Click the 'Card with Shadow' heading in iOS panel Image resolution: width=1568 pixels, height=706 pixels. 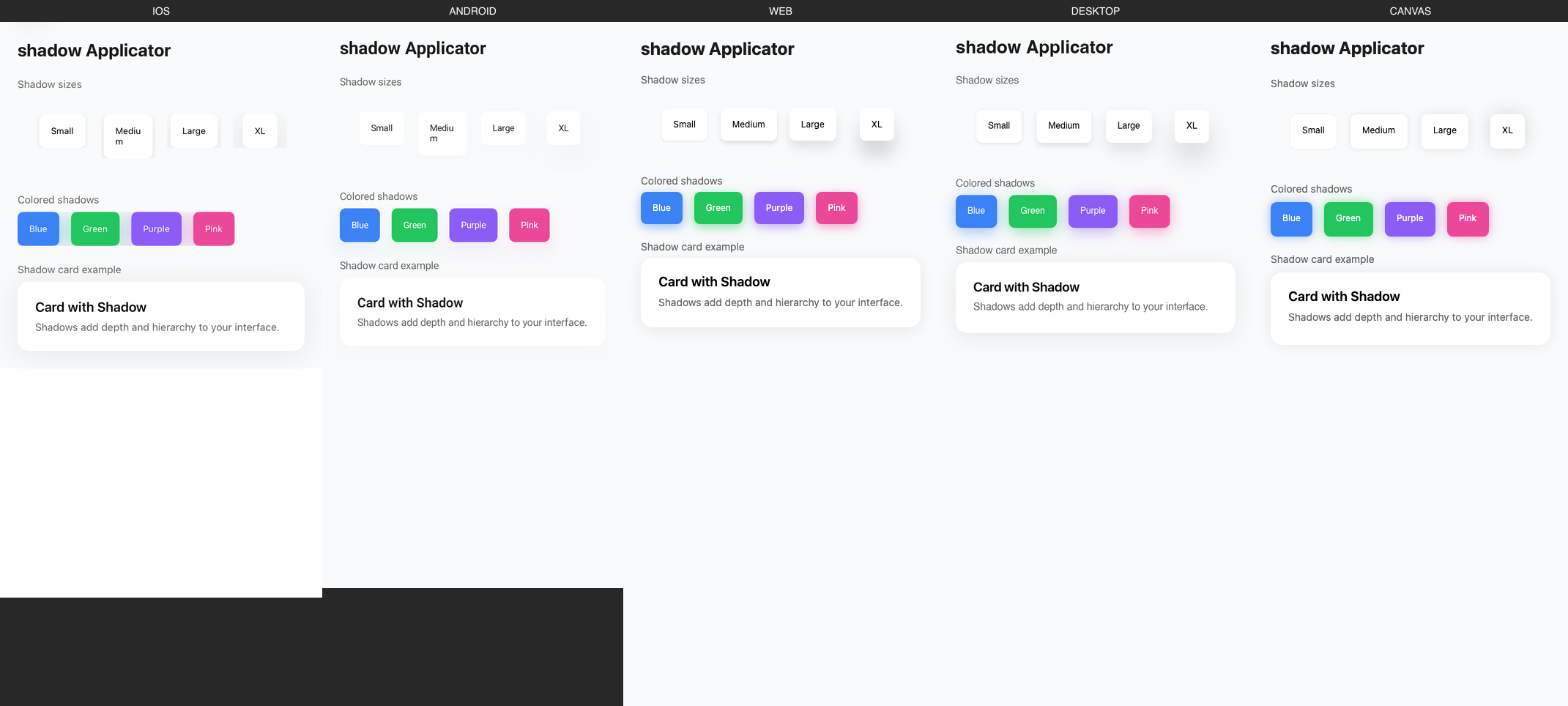point(91,308)
